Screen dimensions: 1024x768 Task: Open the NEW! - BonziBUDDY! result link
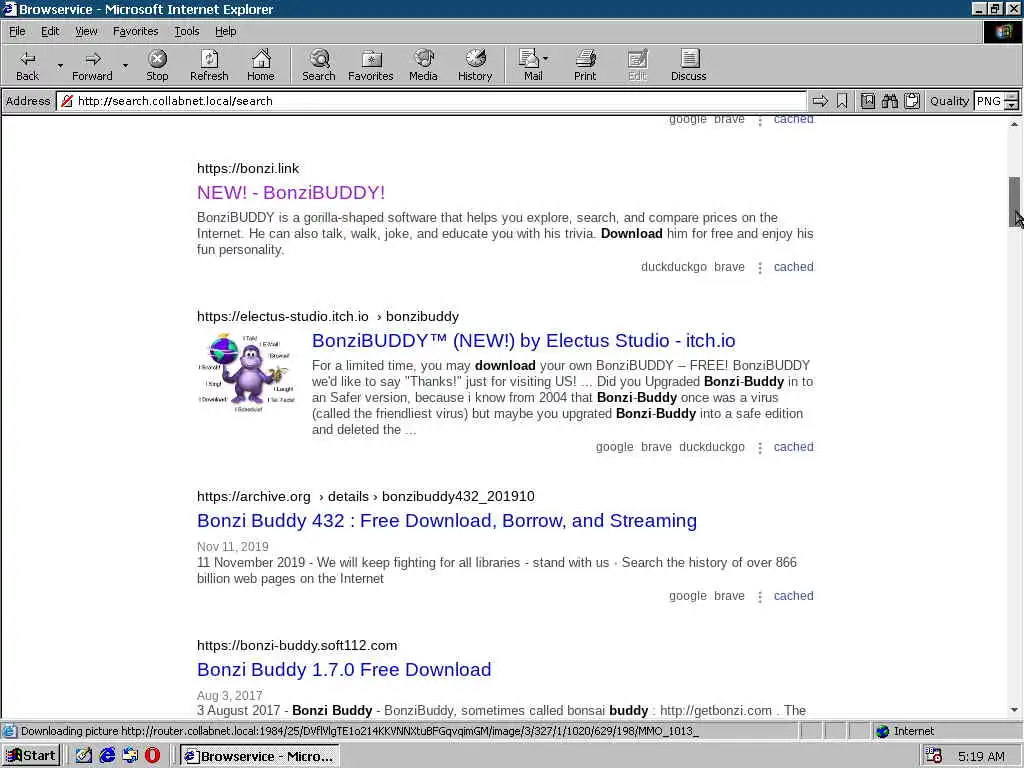click(x=291, y=193)
